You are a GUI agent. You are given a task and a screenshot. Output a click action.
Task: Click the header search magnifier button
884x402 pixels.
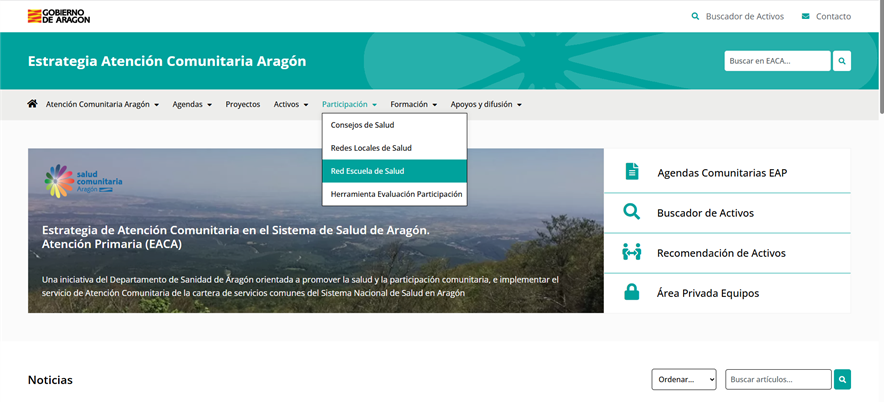click(842, 61)
